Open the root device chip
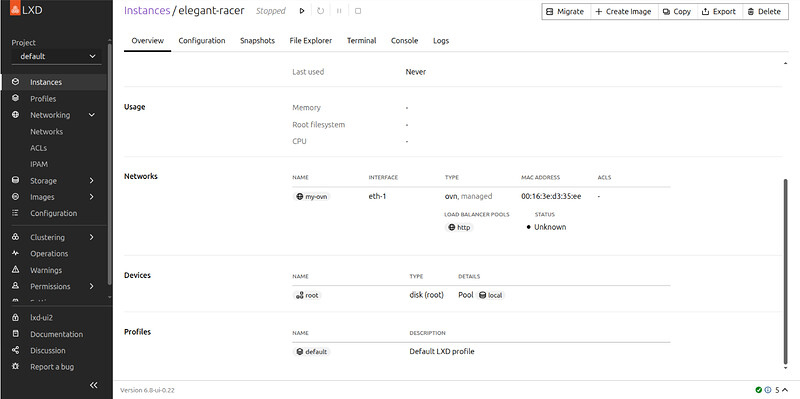Image resolution: width=800 pixels, height=399 pixels. [308, 295]
